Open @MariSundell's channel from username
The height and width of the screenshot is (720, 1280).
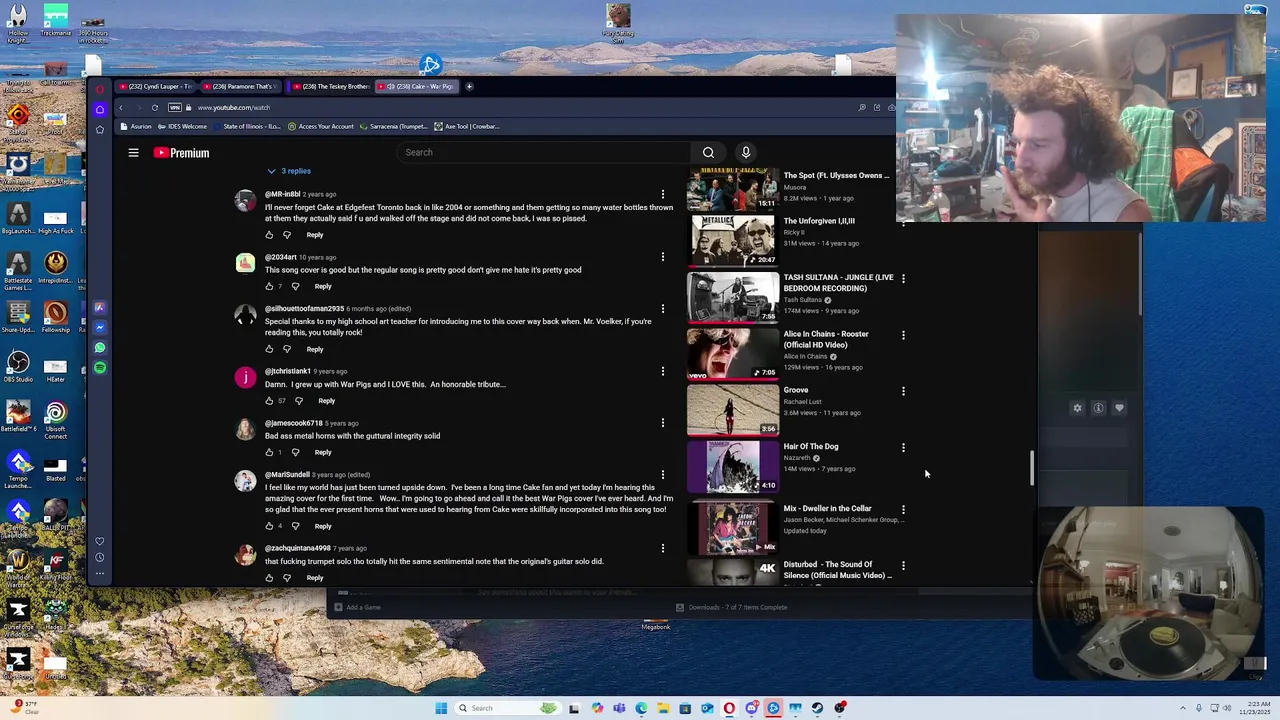point(287,475)
